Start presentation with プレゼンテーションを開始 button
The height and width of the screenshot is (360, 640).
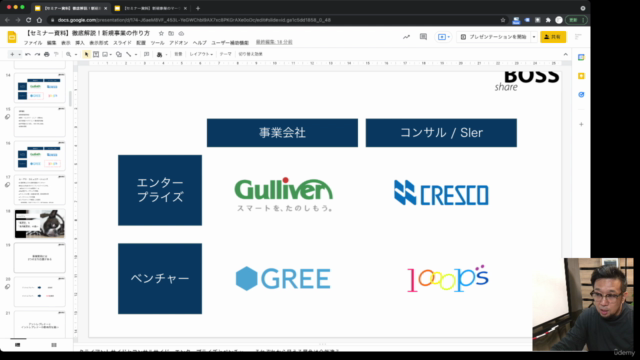pyautogui.click(x=494, y=37)
